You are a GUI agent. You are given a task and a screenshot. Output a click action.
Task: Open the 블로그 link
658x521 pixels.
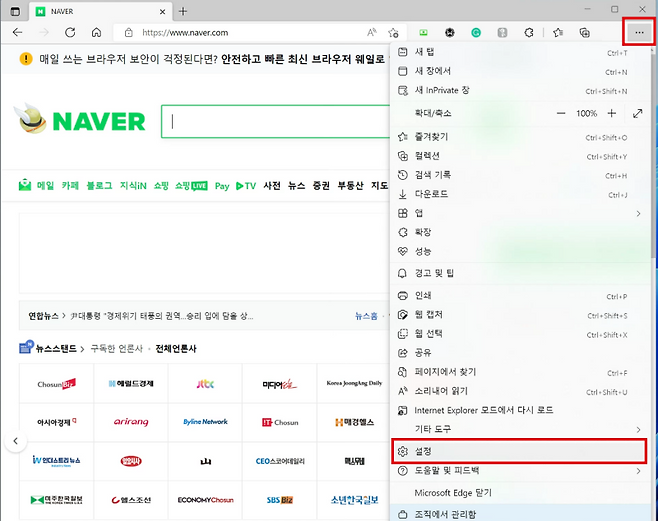(x=99, y=185)
